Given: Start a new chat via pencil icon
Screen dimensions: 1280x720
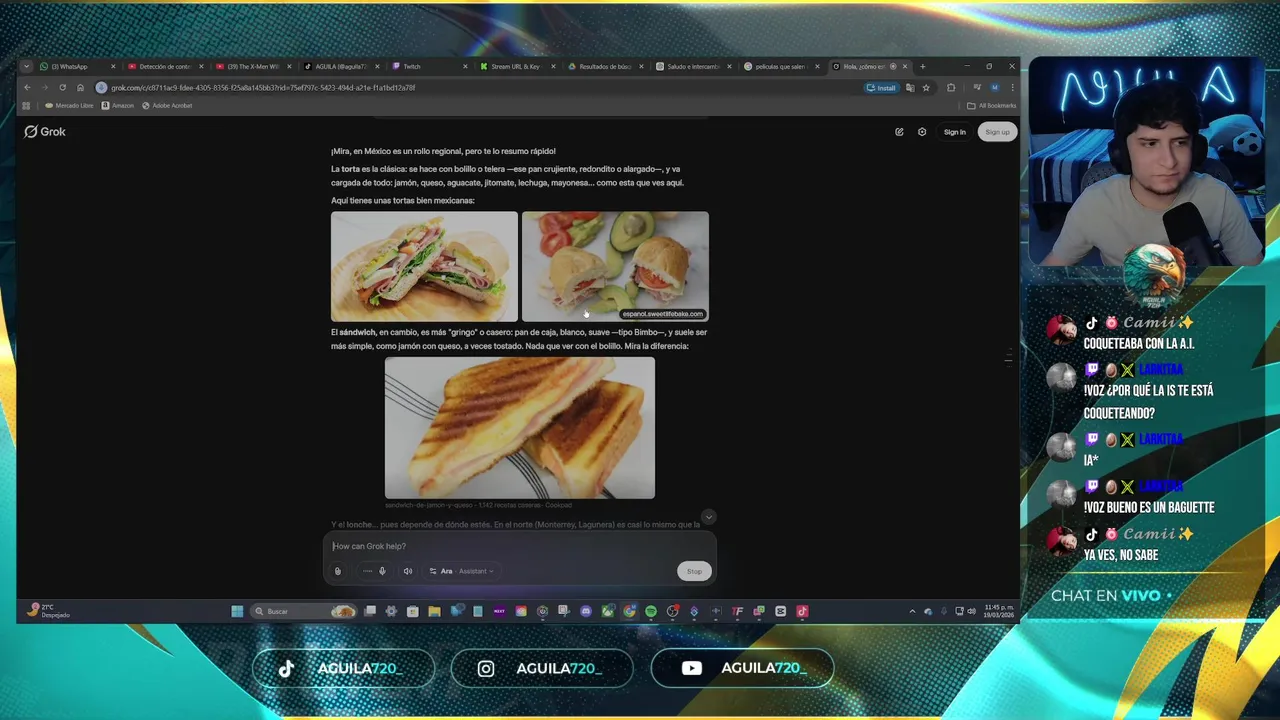Looking at the screenshot, I should (x=899, y=132).
